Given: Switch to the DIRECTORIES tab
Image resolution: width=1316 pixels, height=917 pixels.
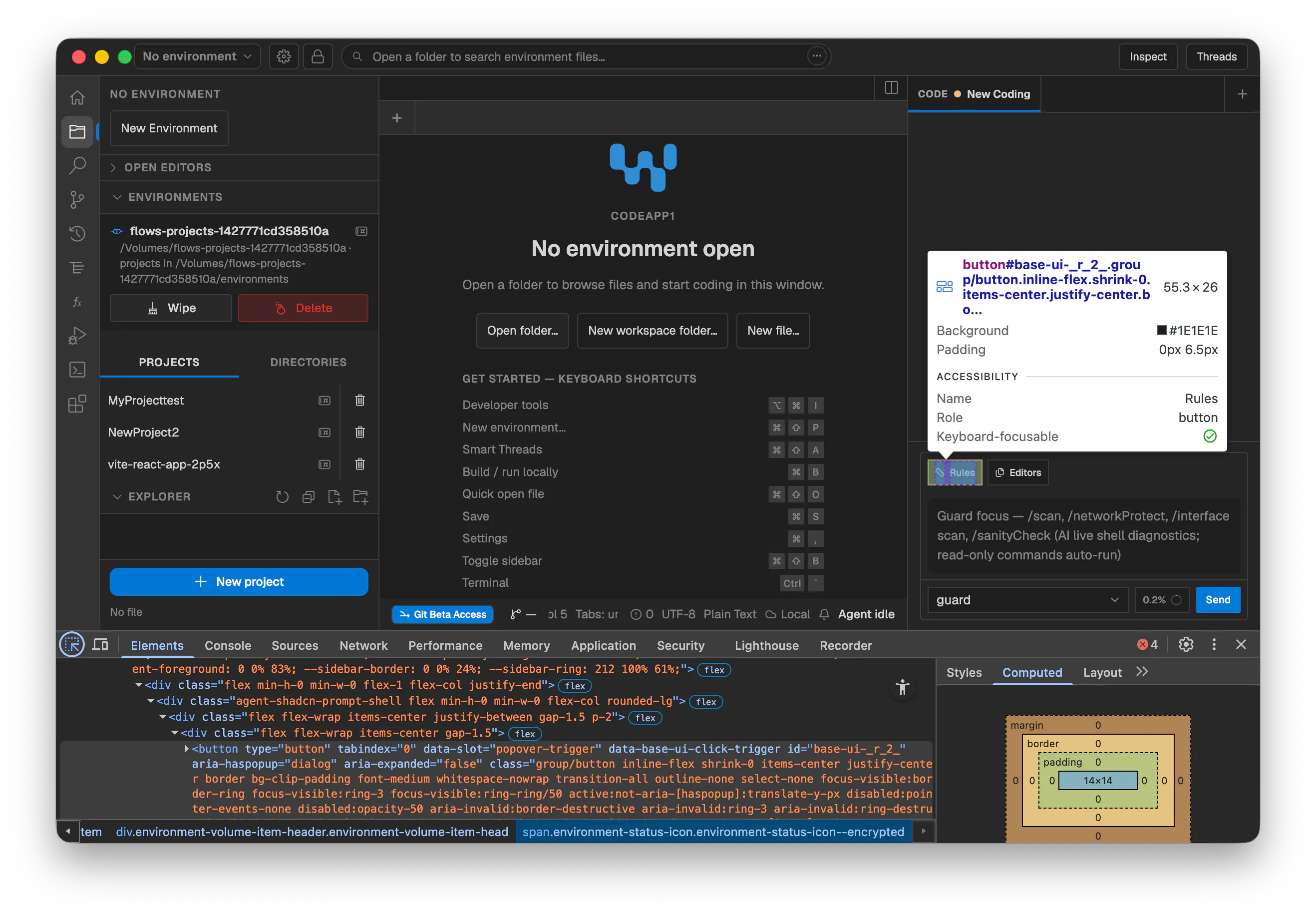Looking at the screenshot, I should click(309, 363).
